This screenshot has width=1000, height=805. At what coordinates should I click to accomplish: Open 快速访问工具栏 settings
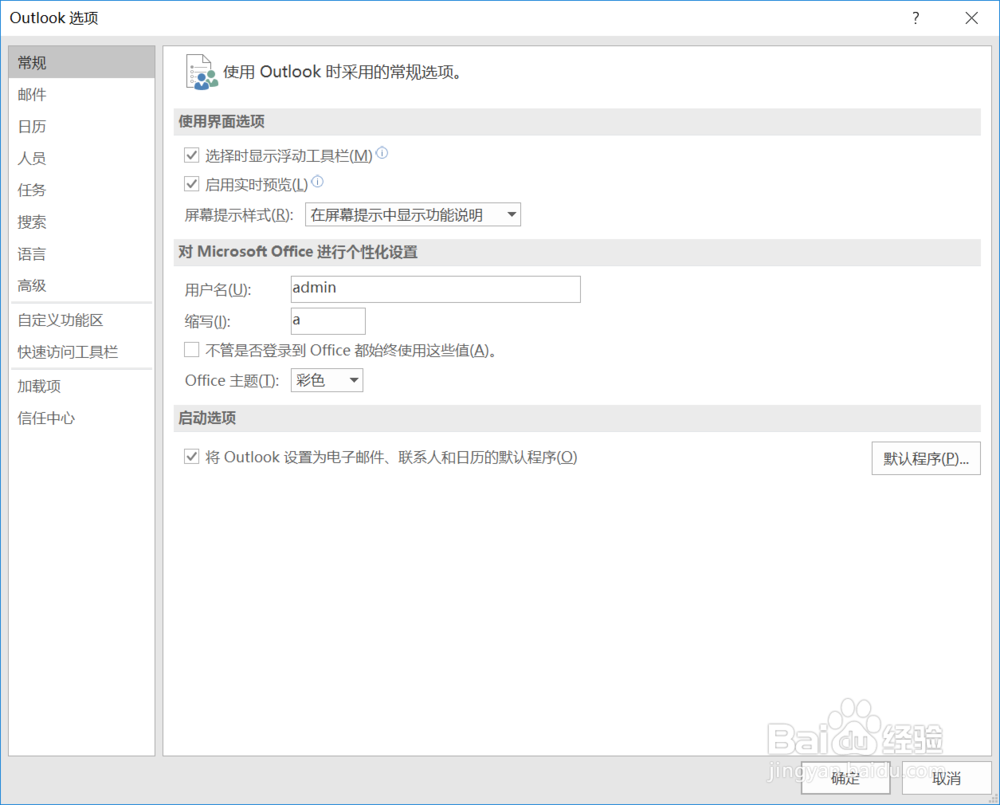click(82, 352)
